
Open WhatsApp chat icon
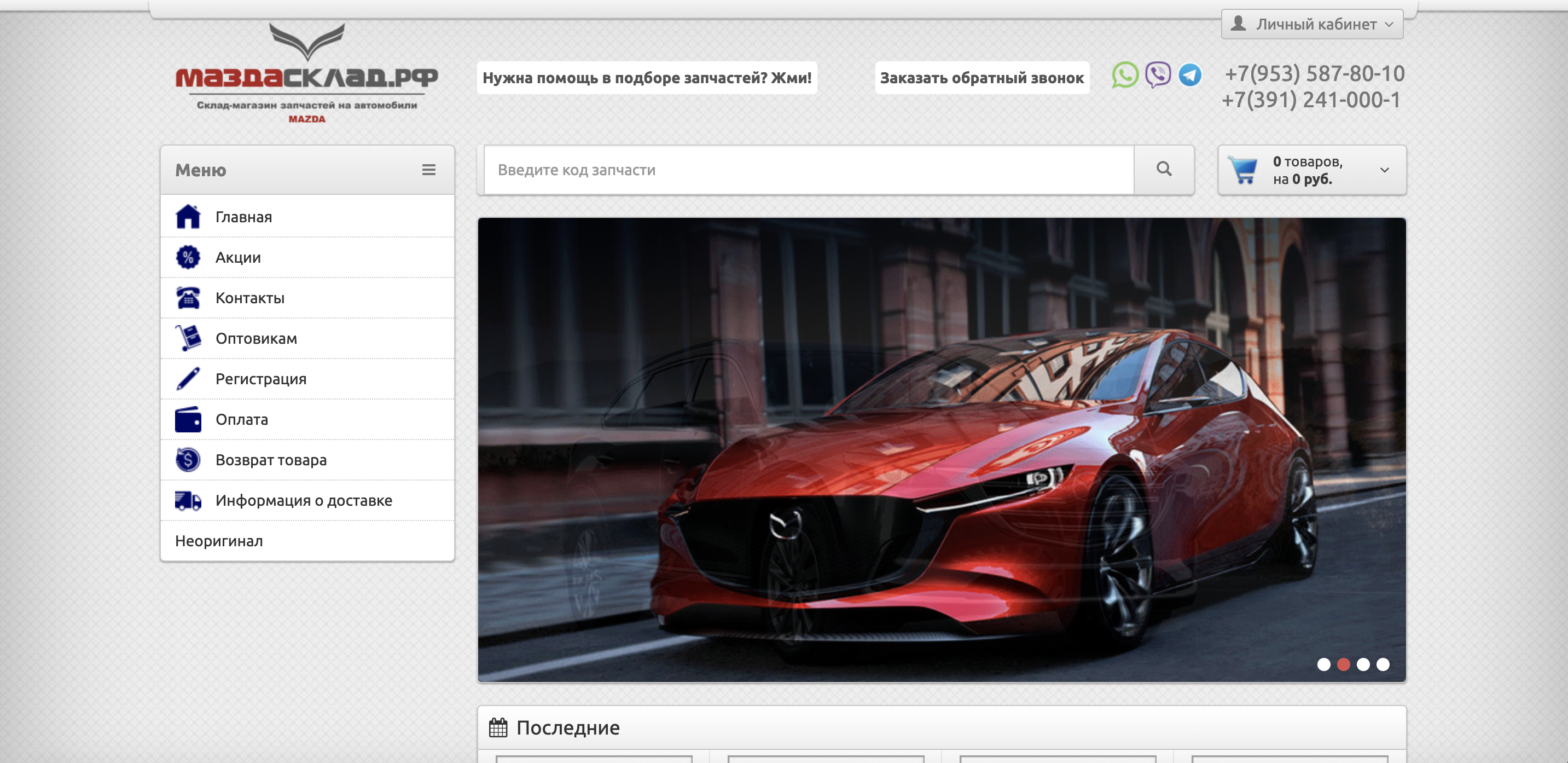[1124, 76]
